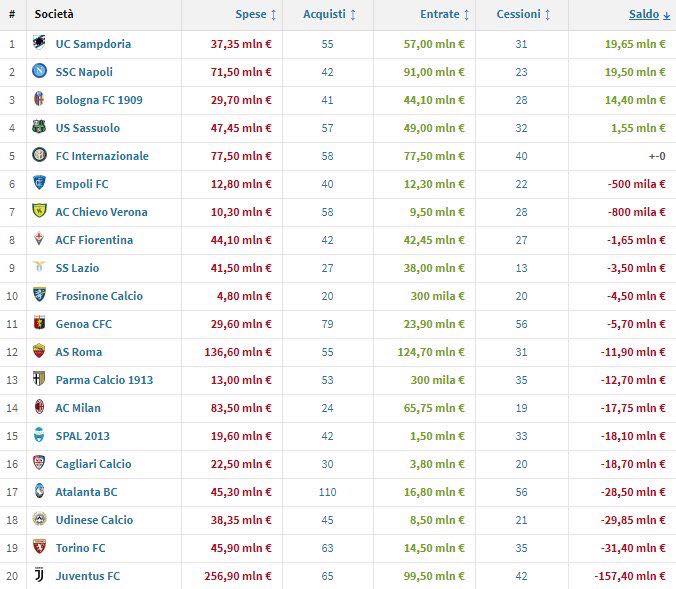Click the Genoa CFC club crest icon
The width and height of the screenshot is (676, 589).
coord(39,324)
